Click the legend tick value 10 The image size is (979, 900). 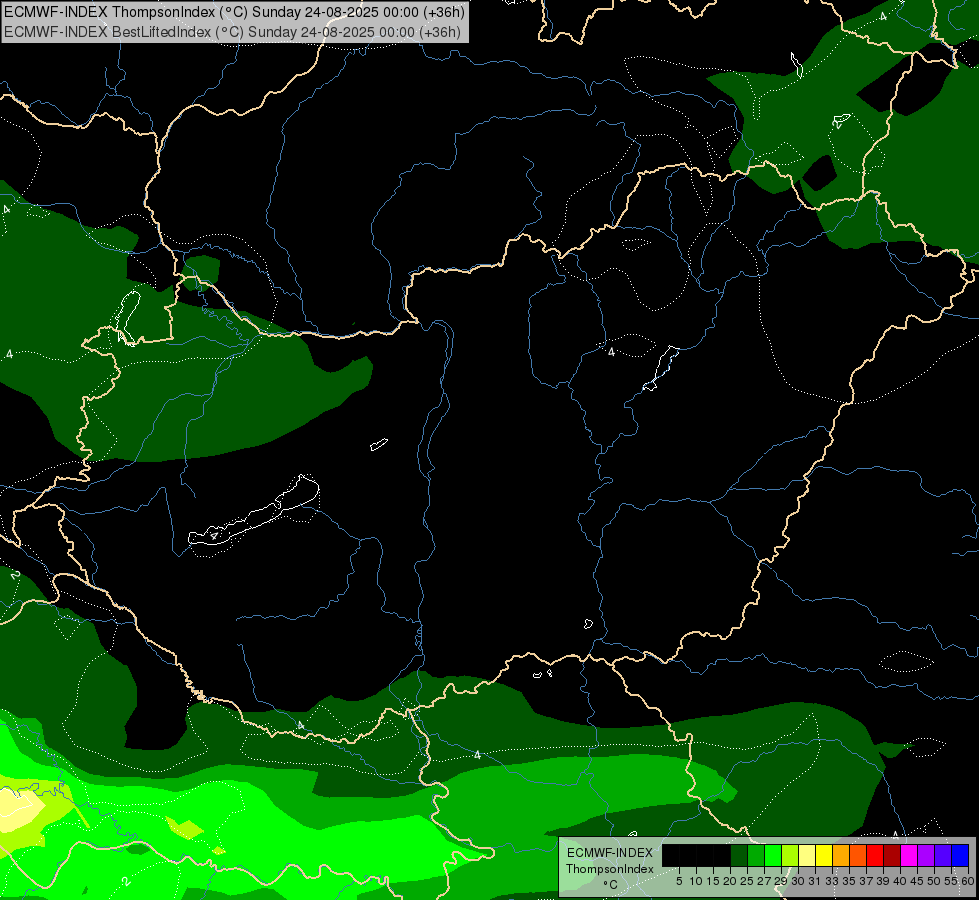pos(696,881)
